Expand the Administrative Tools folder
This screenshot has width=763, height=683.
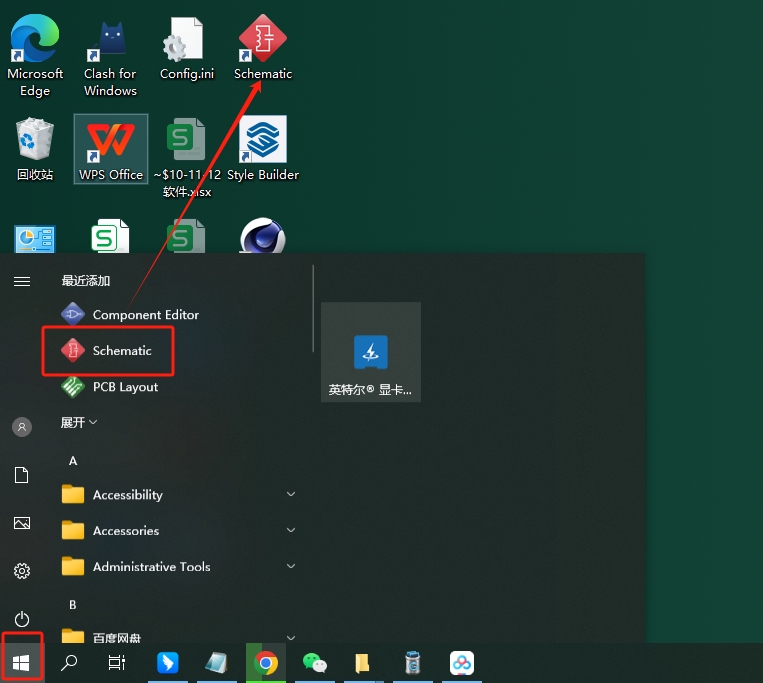(178, 566)
